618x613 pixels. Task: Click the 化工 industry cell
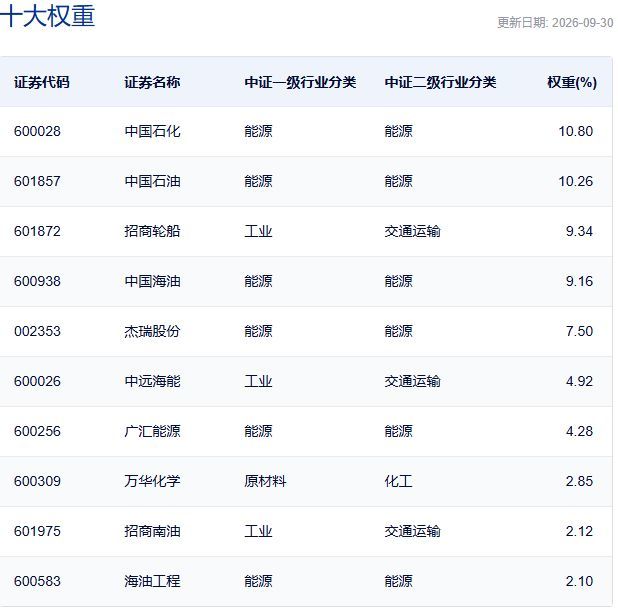point(398,481)
